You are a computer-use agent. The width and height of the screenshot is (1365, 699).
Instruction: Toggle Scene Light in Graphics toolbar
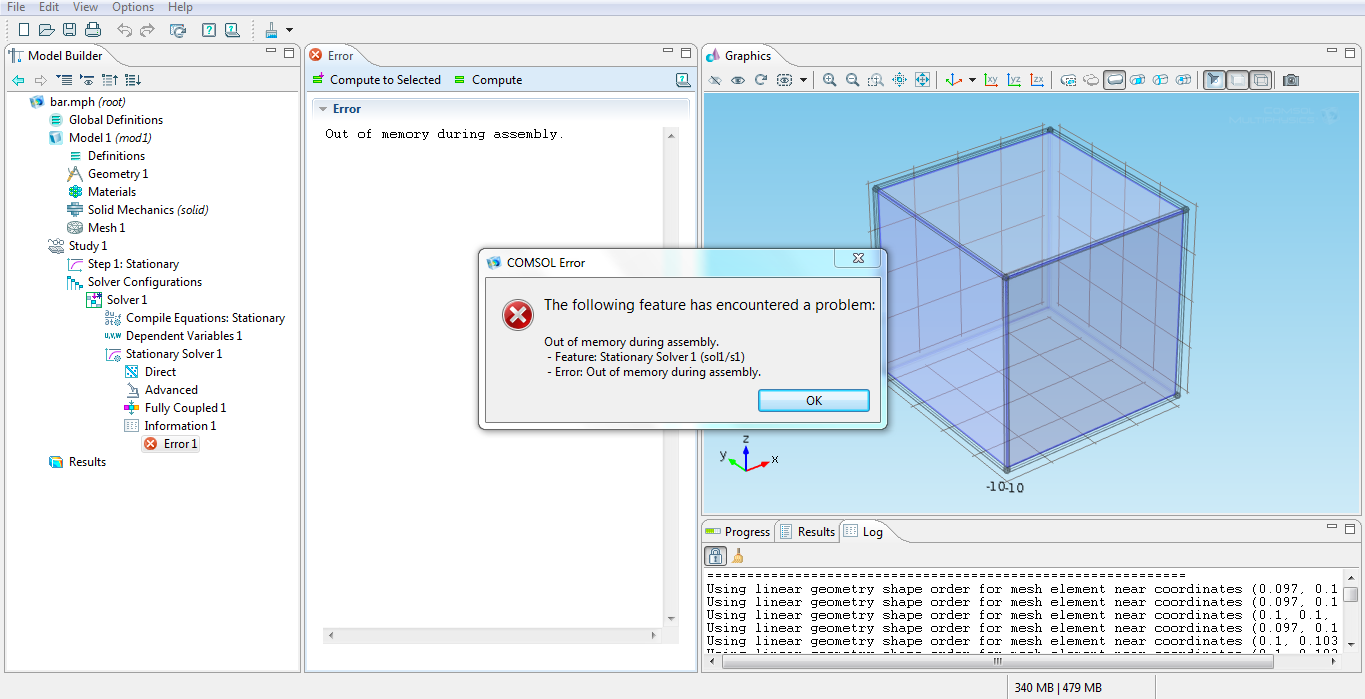[1215, 80]
